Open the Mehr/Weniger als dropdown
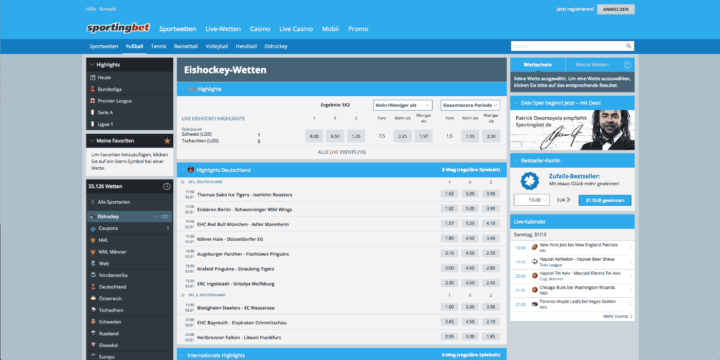The width and height of the screenshot is (720, 360). (x=403, y=105)
